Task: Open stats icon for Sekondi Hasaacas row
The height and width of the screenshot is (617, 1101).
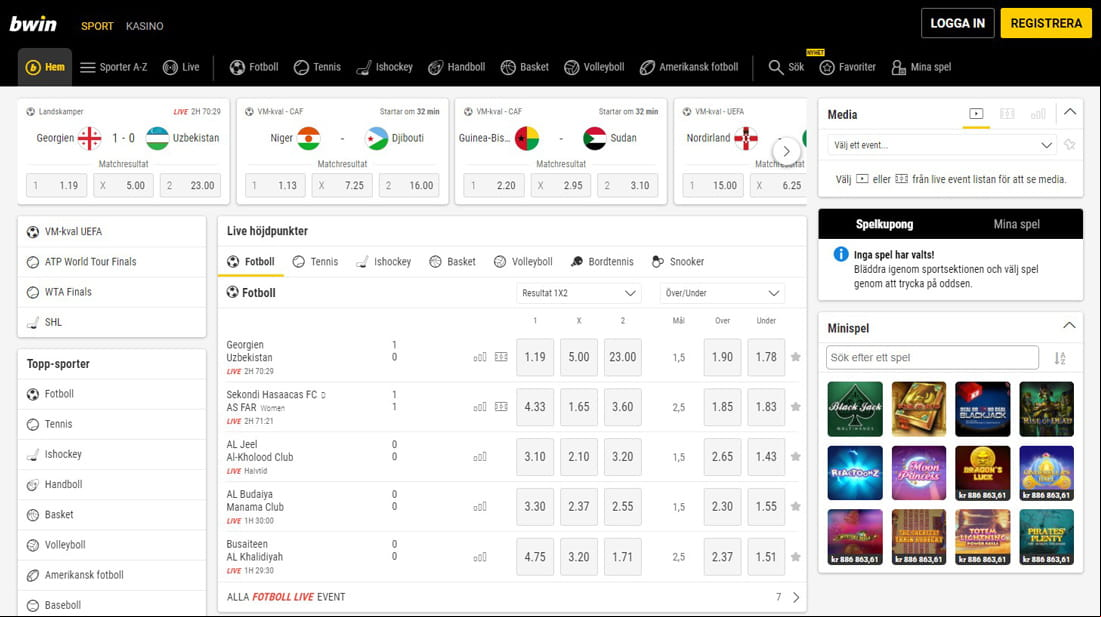Action: click(x=480, y=407)
